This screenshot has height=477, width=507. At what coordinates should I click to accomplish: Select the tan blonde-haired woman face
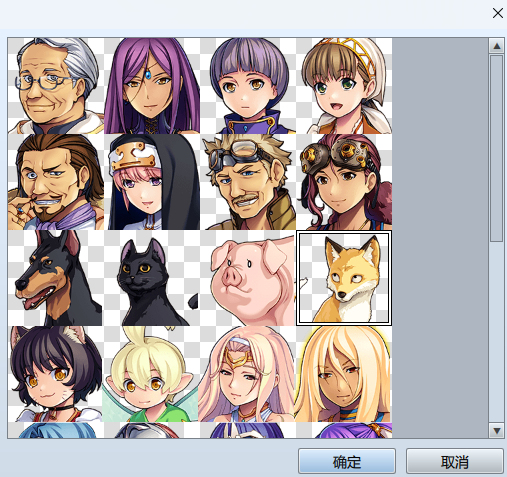pos(344,374)
